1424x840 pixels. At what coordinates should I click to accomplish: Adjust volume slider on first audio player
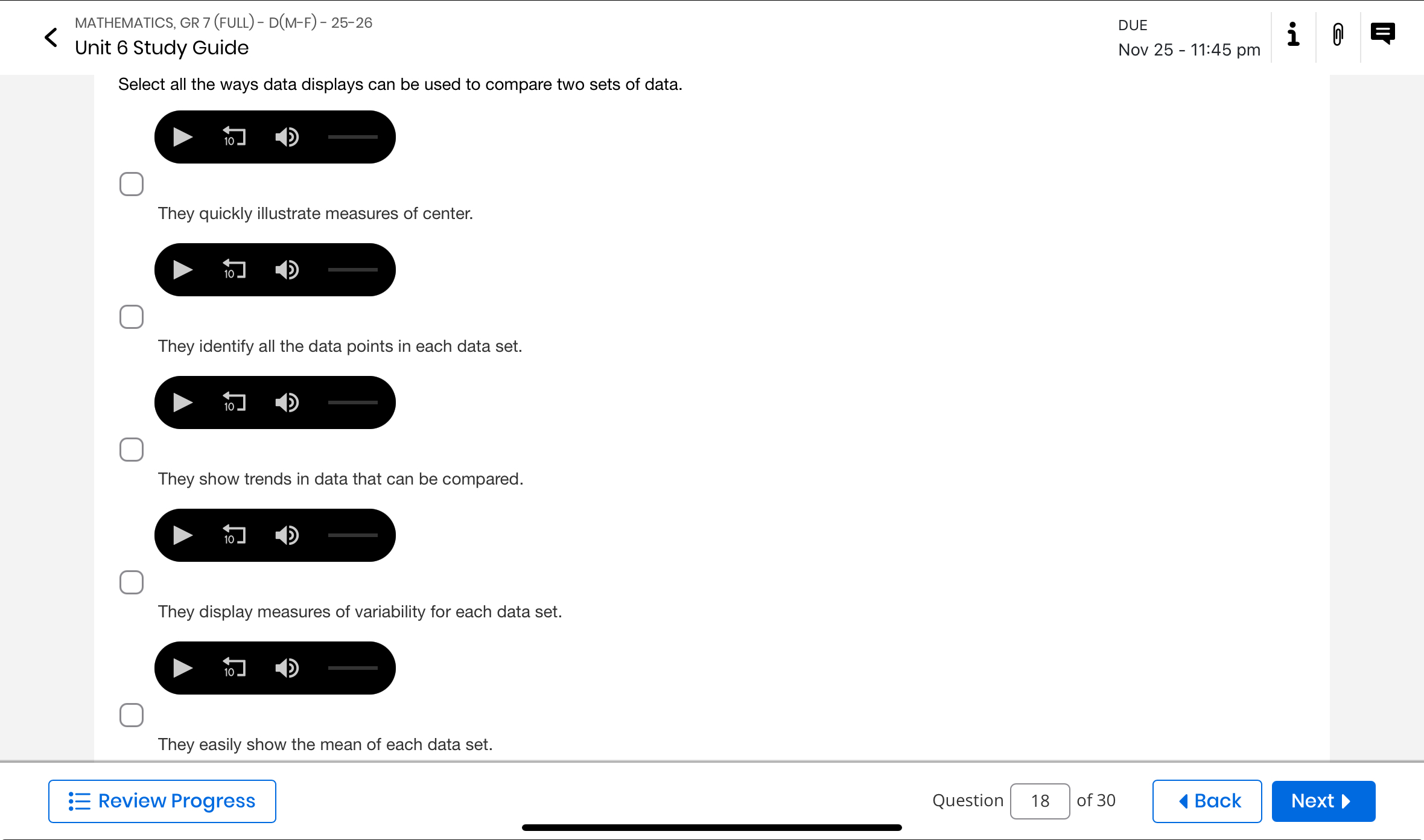tap(353, 137)
